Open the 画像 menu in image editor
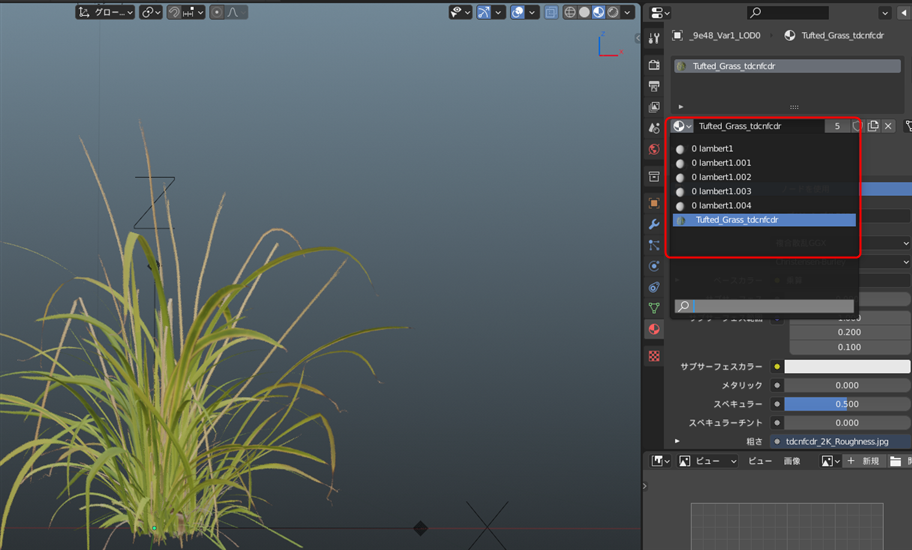Viewport: 912px width, 550px height. (x=792, y=461)
